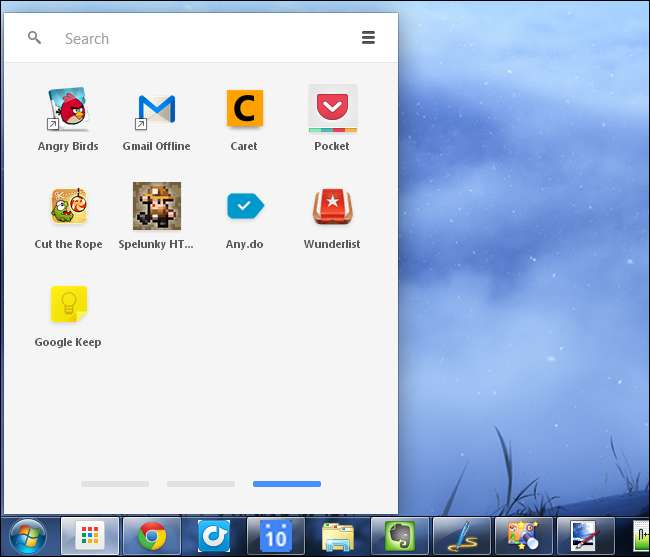Switch to second app launcher page
The height and width of the screenshot is (557, 650).
(201, 484)
